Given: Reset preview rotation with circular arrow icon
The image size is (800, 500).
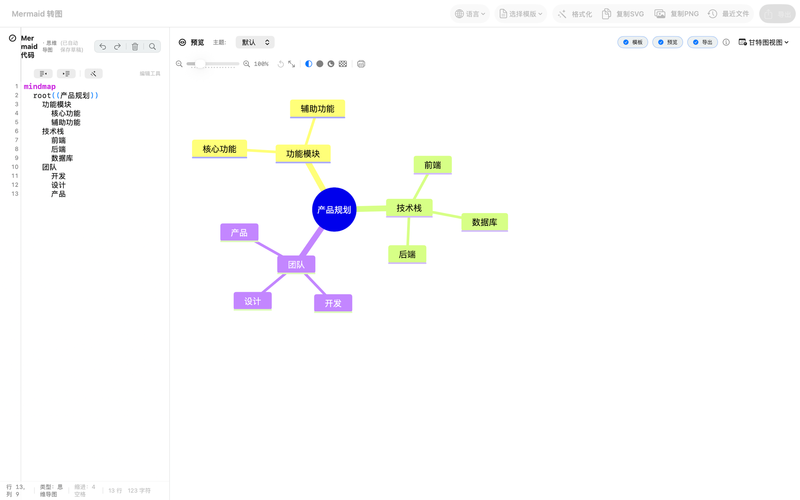Looking at the screenshot, I should coord(281,64).
